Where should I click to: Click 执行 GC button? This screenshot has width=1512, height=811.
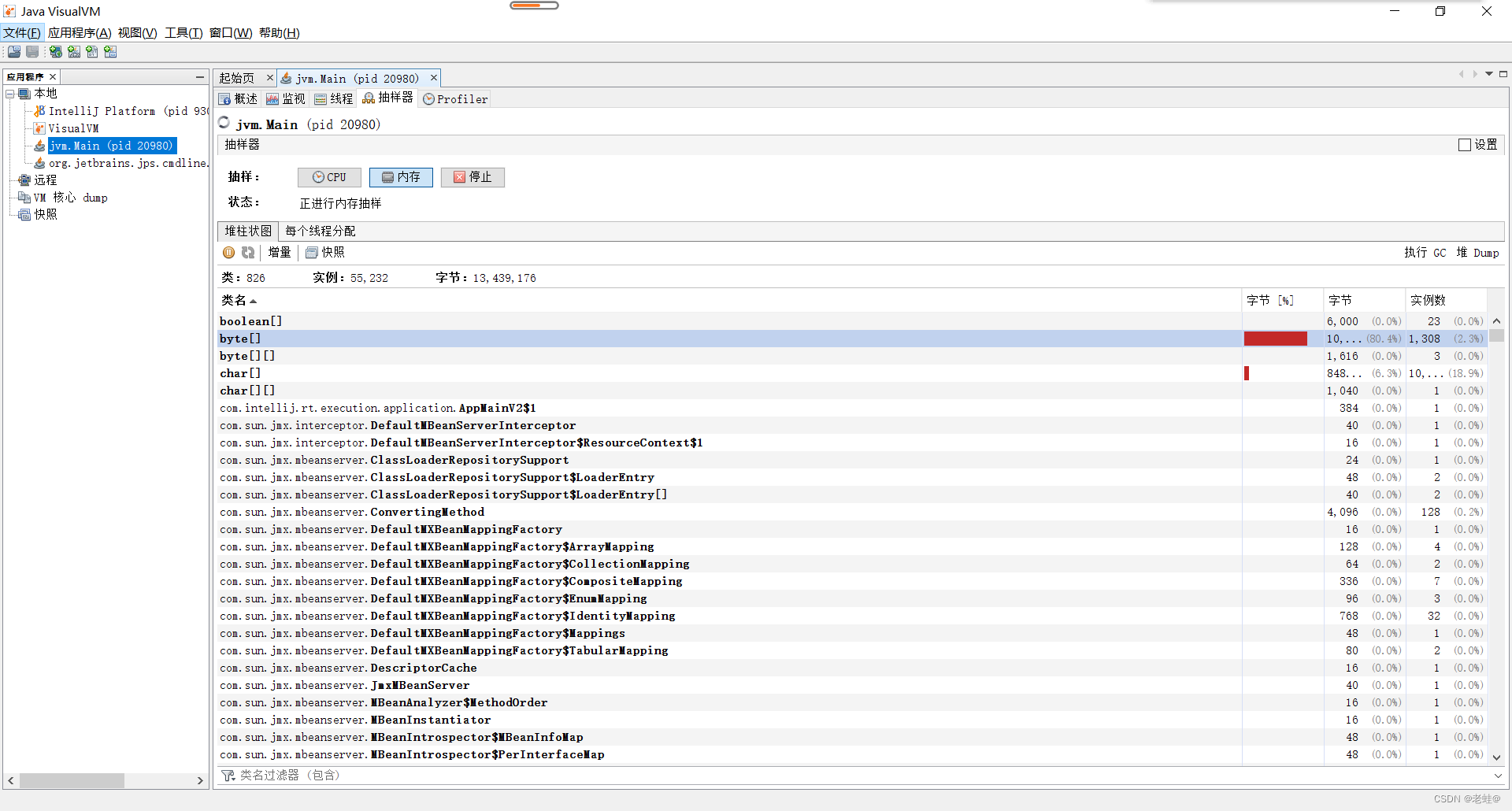pos(1425,253)
